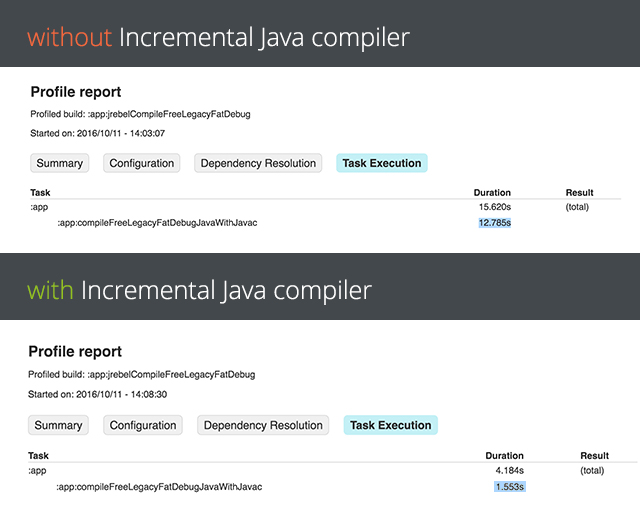The height and width of the screenshot is (521, 640).
Task: Select the :app row showing 15.620s
Action: click(41, 207)
